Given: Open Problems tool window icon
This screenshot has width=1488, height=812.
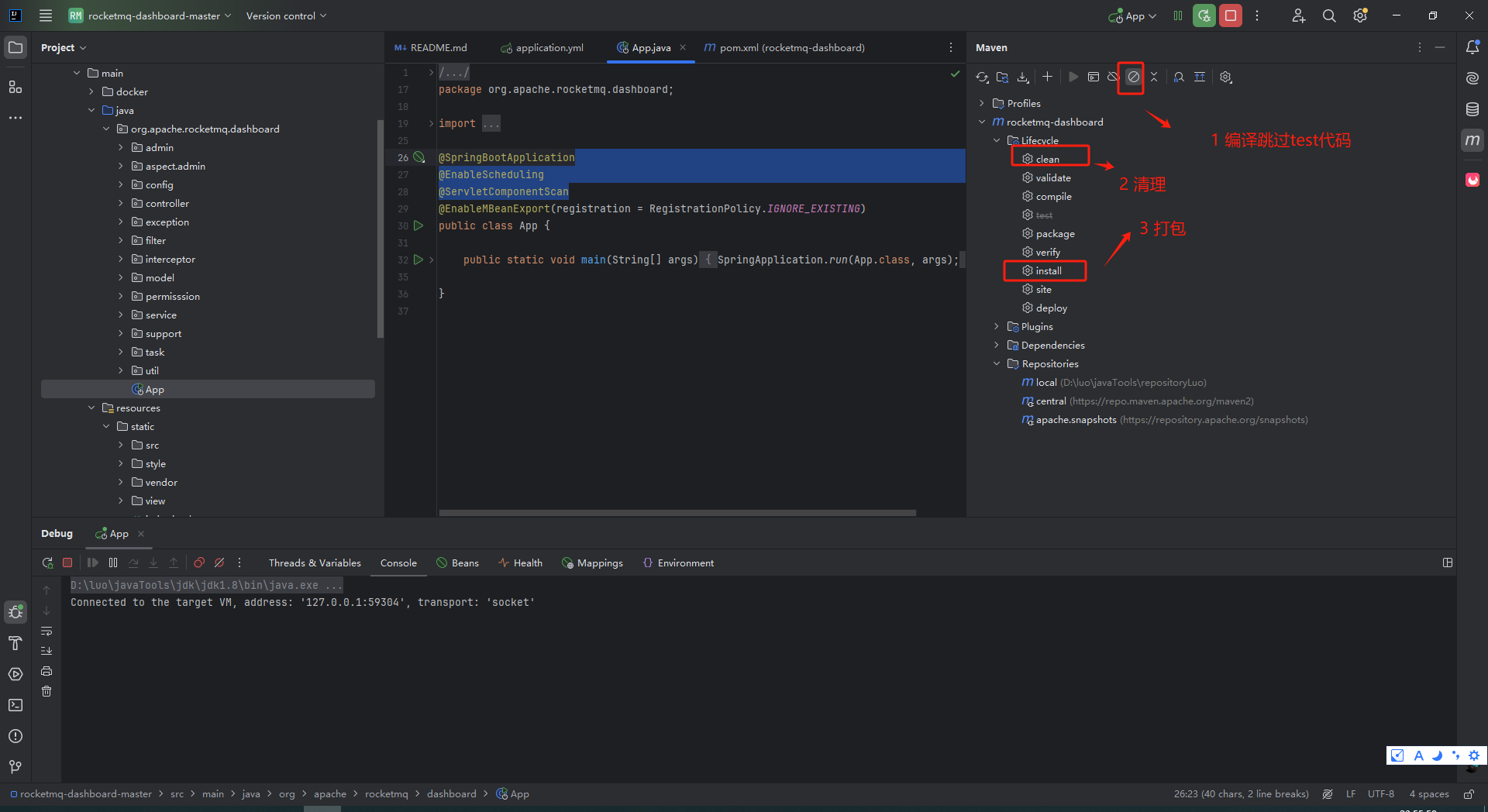Looking at the screenshot, I should (15, 736).
